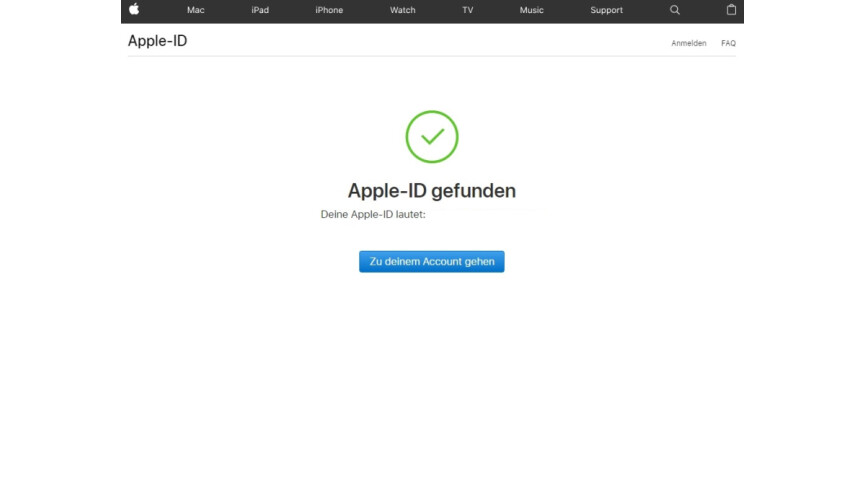
Task: Visit the Support page
Action: coord(606,10)
